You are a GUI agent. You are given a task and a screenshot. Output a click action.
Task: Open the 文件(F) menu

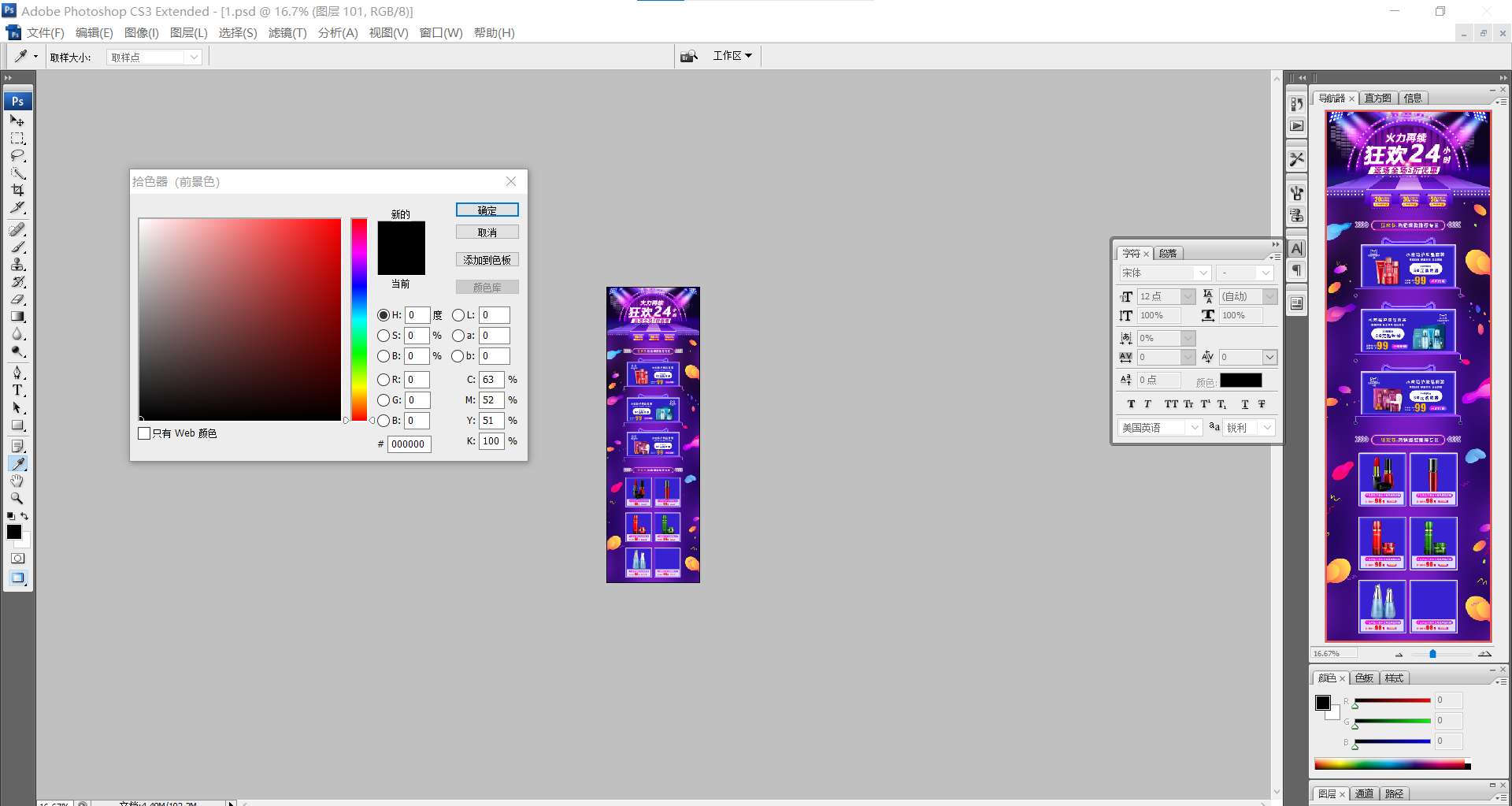pyautogui.click(x=45, y=32)
